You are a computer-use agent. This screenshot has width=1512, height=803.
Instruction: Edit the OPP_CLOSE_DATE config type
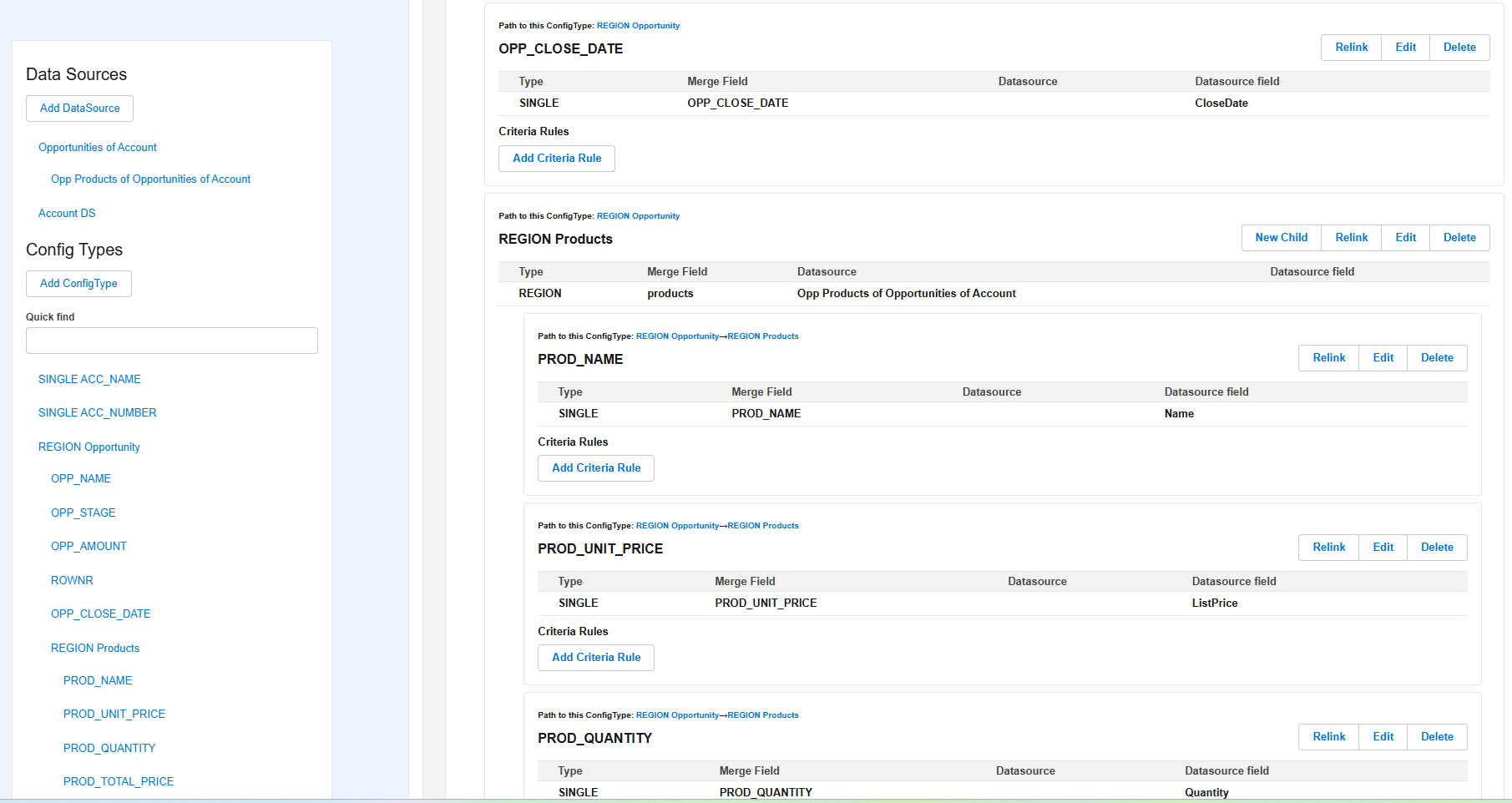(1406, 48)
